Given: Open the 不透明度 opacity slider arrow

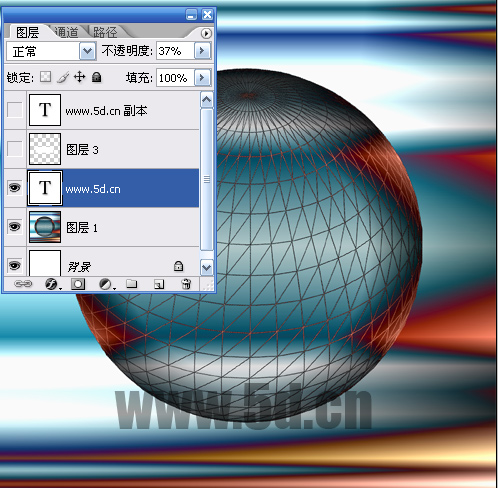Looking at the screenshot, I should 202,51.
